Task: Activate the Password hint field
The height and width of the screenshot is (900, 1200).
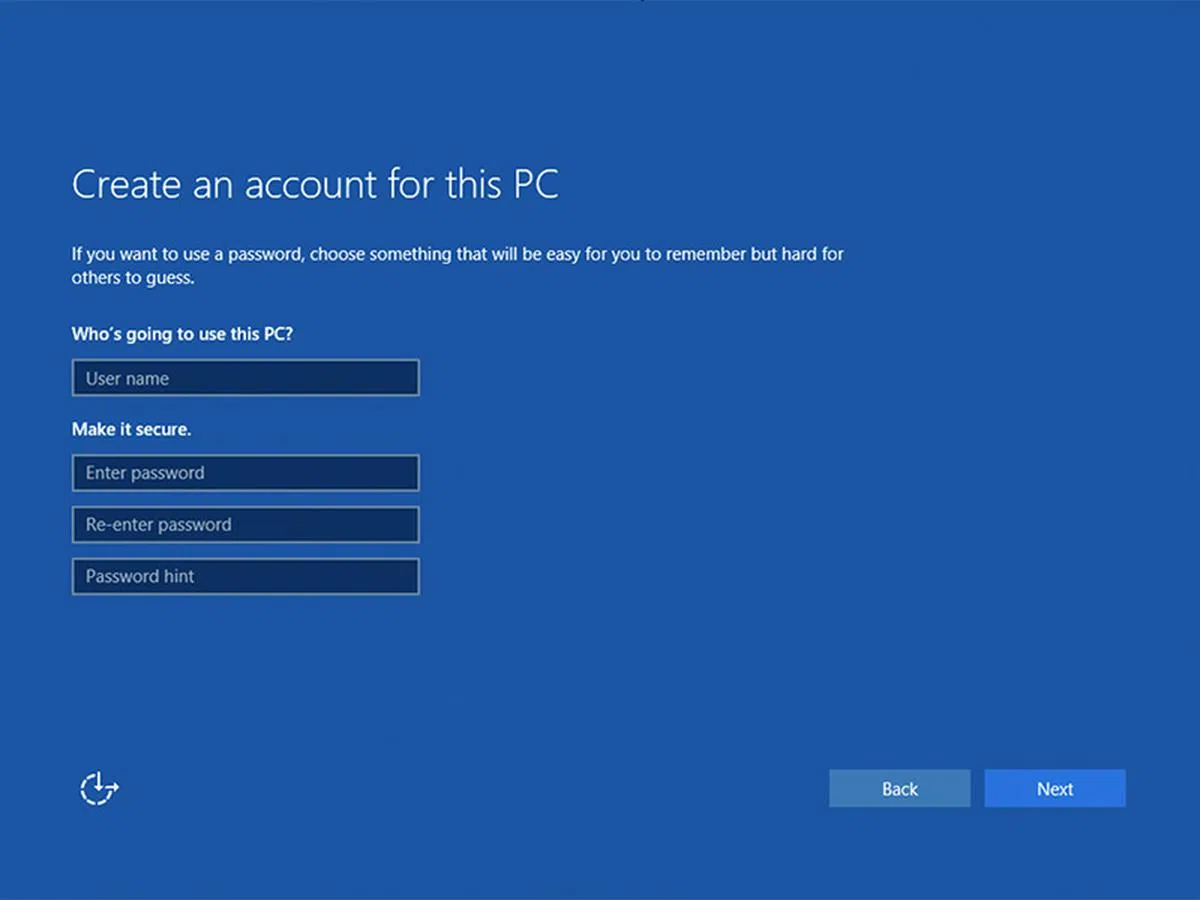Action: 245,577
